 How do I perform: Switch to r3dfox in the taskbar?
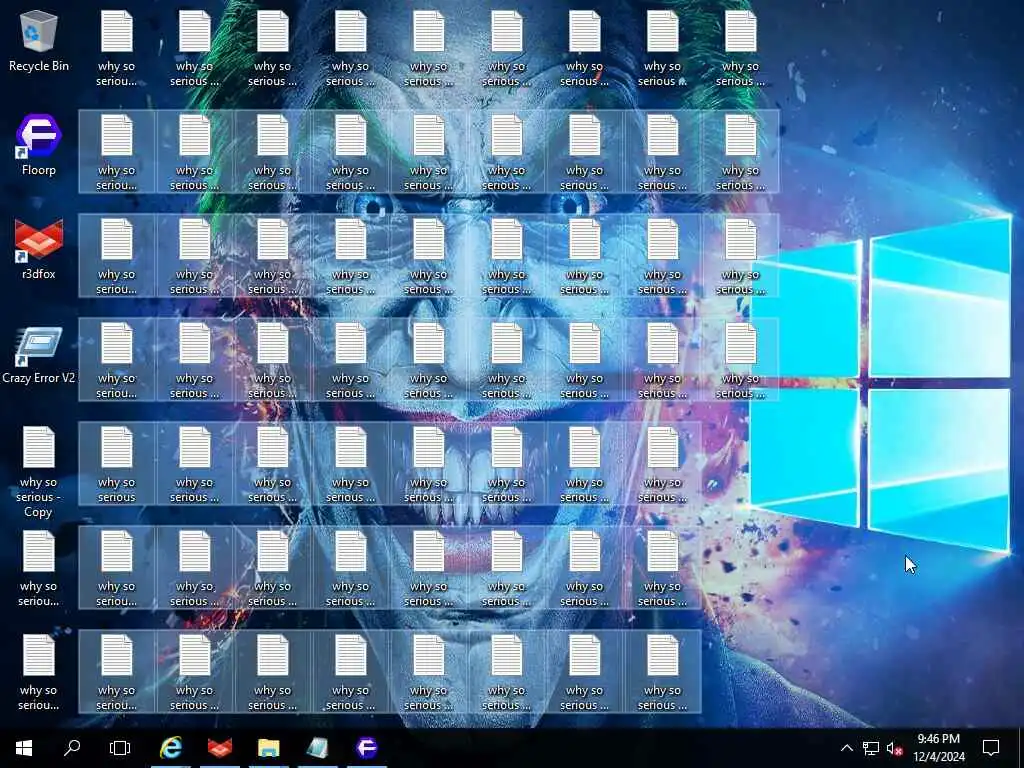pyautogui.click(x=219, y=748)
